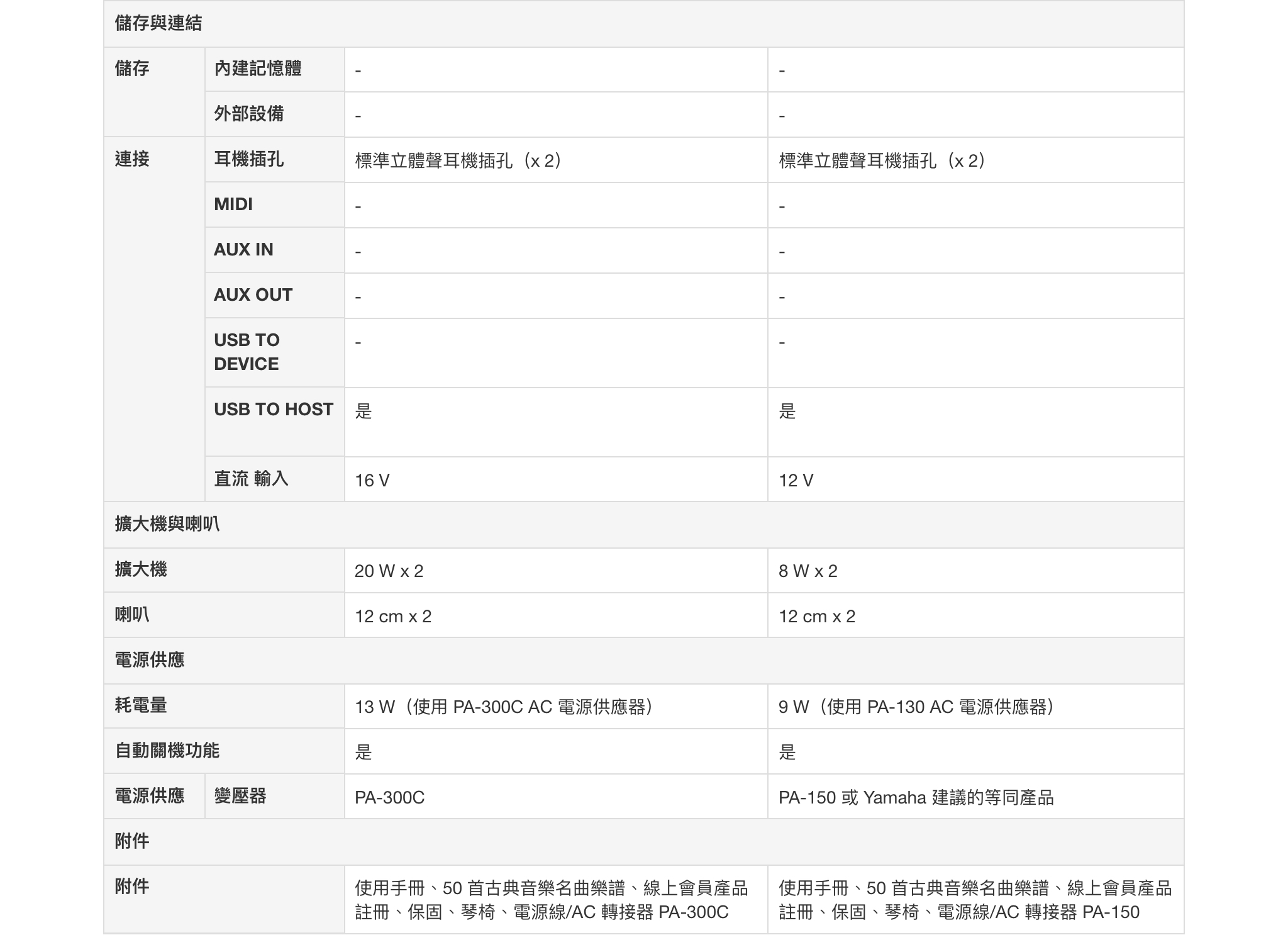
Task: Click the 內建記憶體 row label
Action: (258, 69)
